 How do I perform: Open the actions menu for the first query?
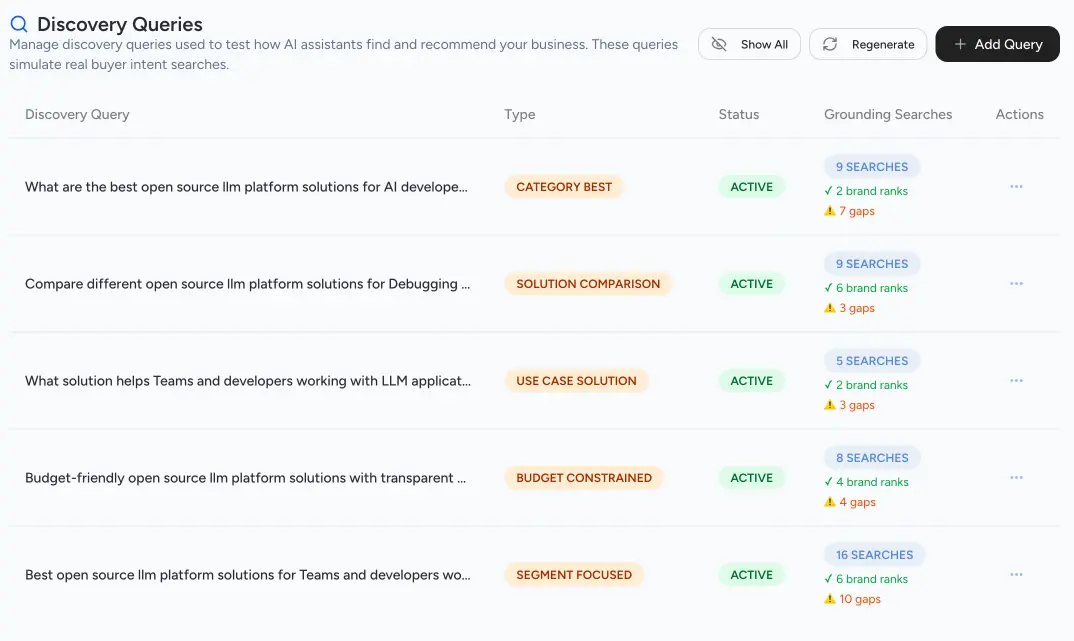[1016, 186]
